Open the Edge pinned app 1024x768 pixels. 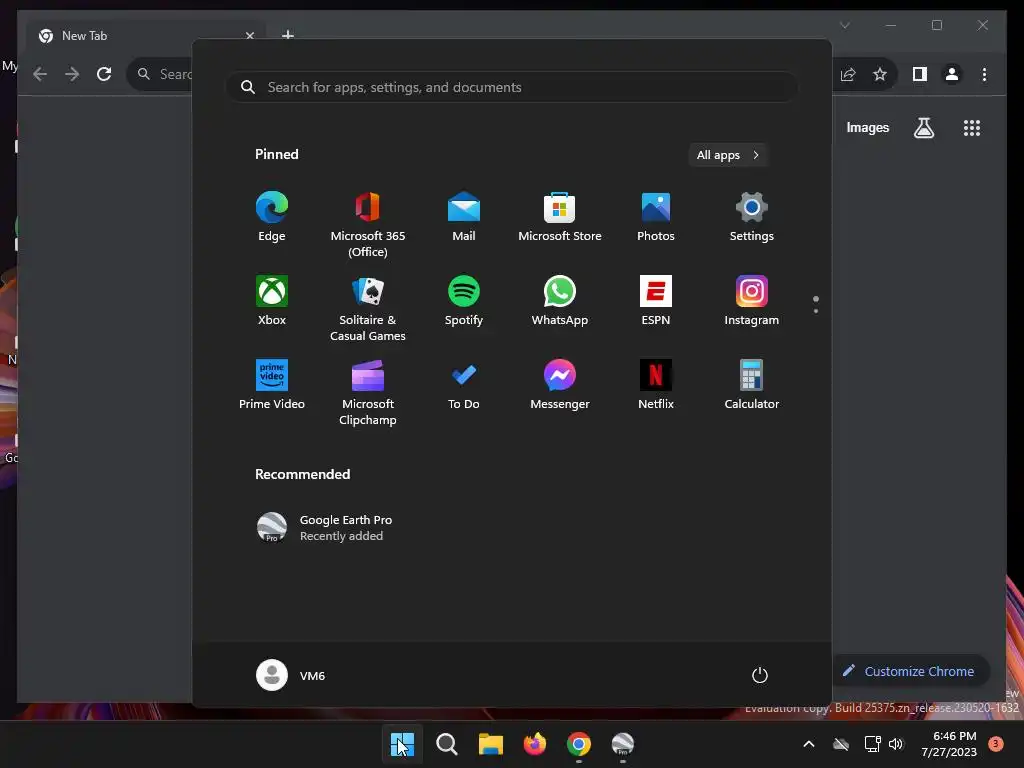tap(272, 217)
